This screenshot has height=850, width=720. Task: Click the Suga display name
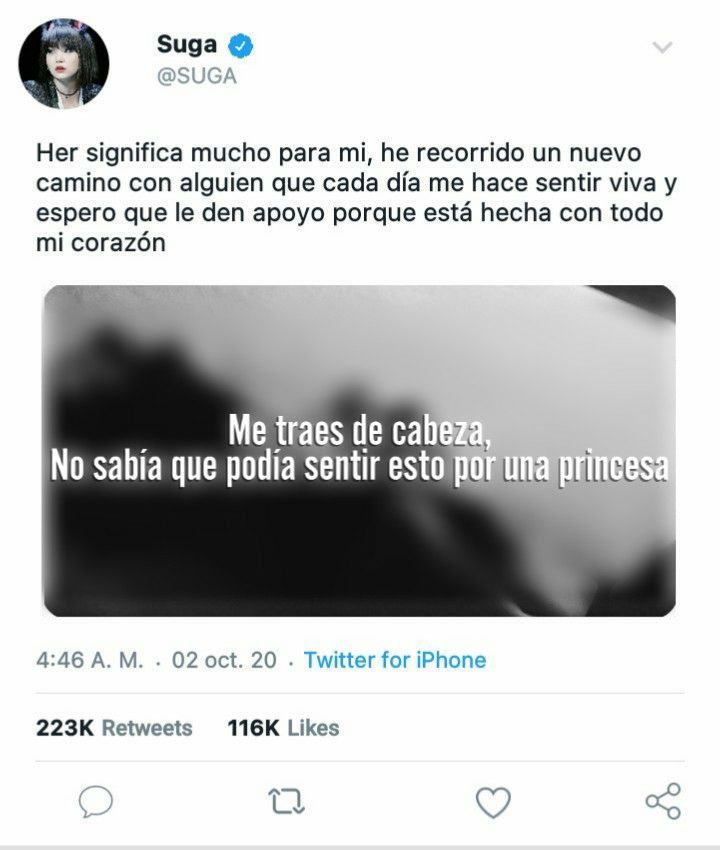[x=187, y=44]
